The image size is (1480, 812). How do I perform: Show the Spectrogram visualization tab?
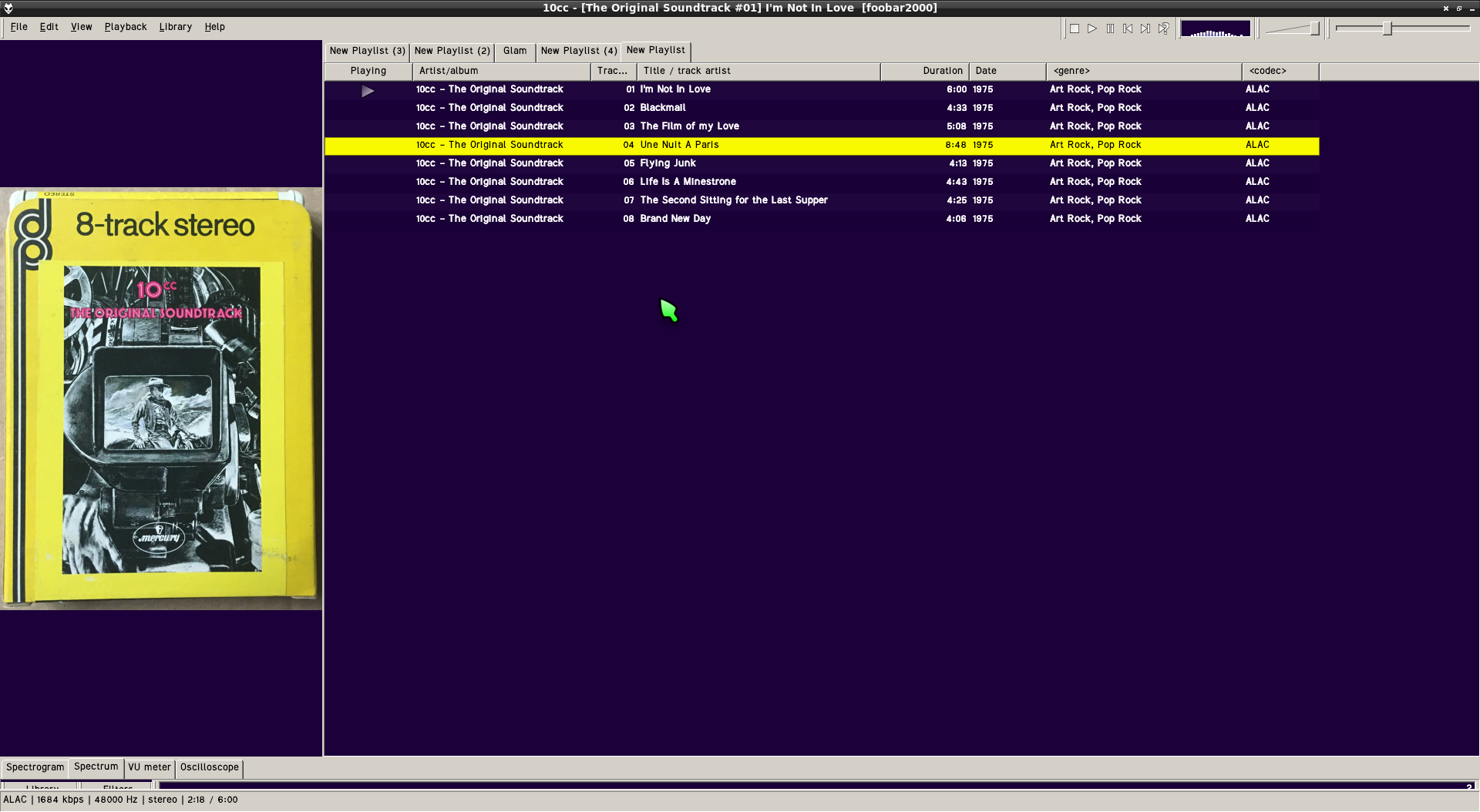[35, 767]
